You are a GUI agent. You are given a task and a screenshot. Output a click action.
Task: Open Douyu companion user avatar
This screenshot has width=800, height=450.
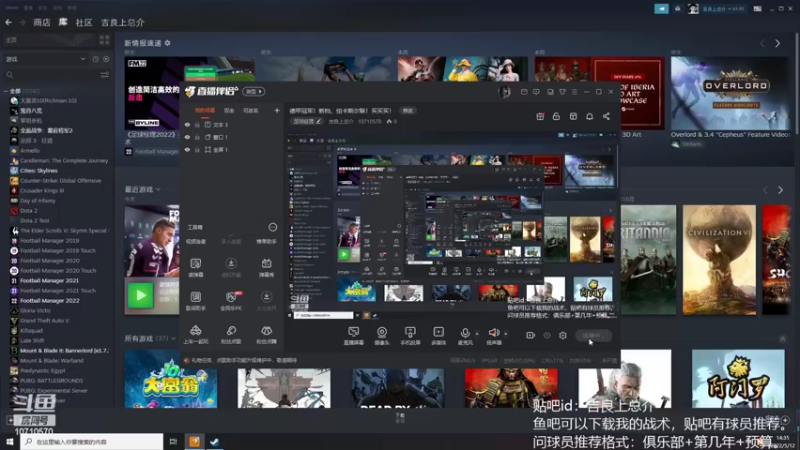pos(505,92)
